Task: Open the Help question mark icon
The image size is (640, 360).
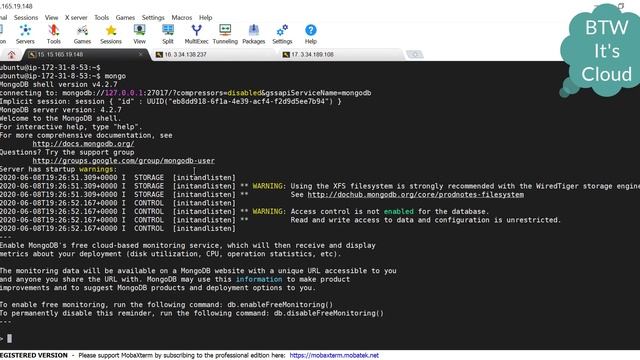Action: [311, 34]
